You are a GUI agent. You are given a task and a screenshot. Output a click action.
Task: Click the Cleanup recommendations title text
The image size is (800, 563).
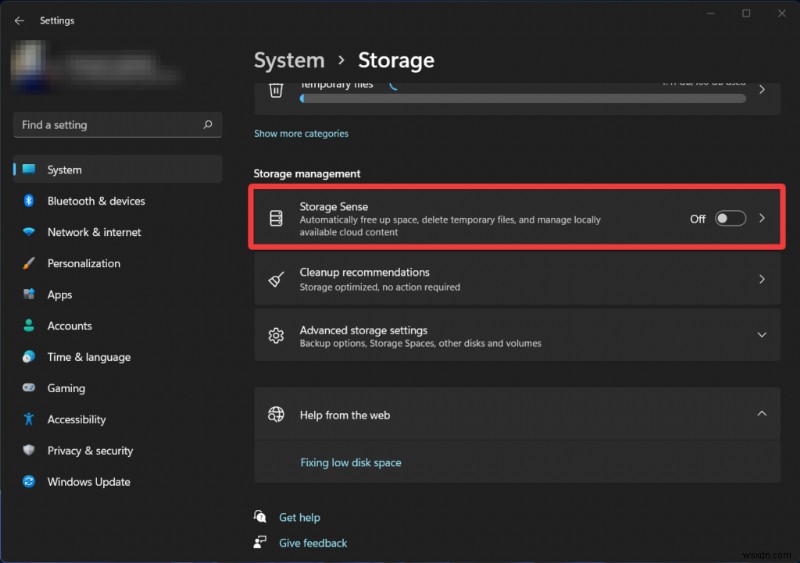(x=364, y=272)
